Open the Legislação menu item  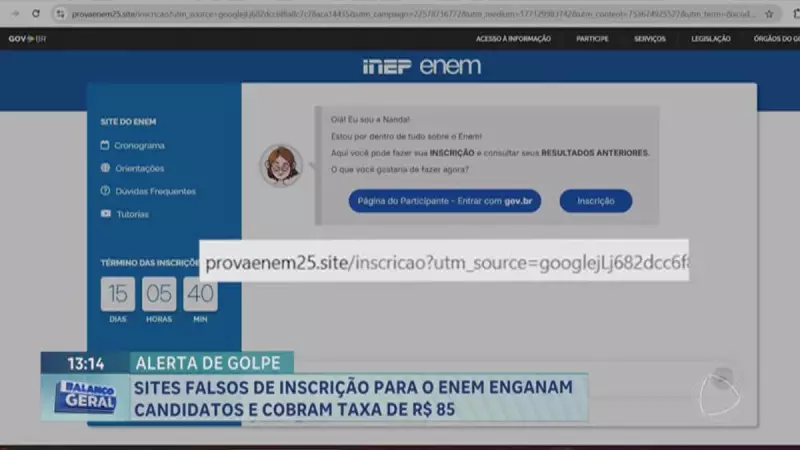(711, 39)
